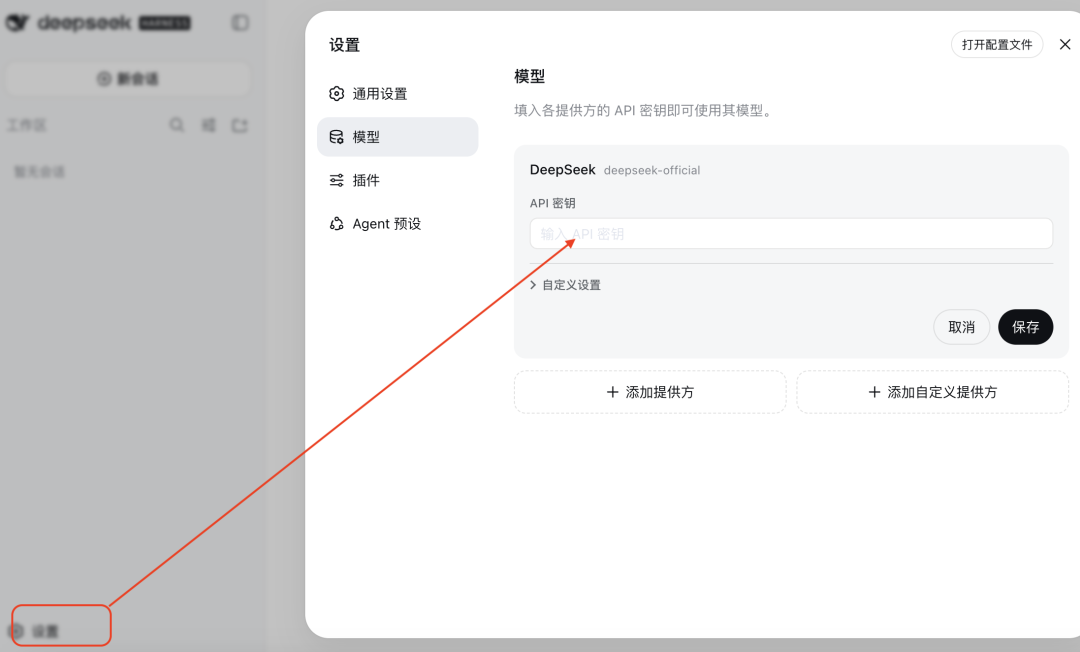The height and width of the screenshot is (652, 1080).
Task: Click 添加提供方 to add a provider
Action: 650,392
